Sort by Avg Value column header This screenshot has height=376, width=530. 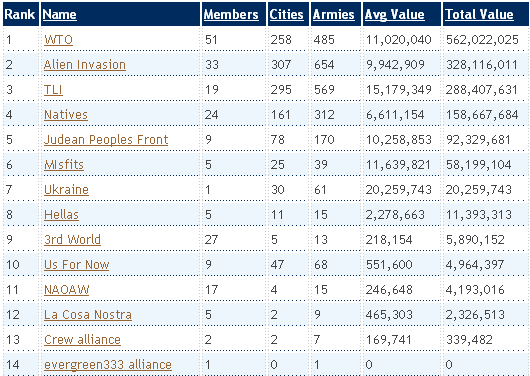[394, 15]
